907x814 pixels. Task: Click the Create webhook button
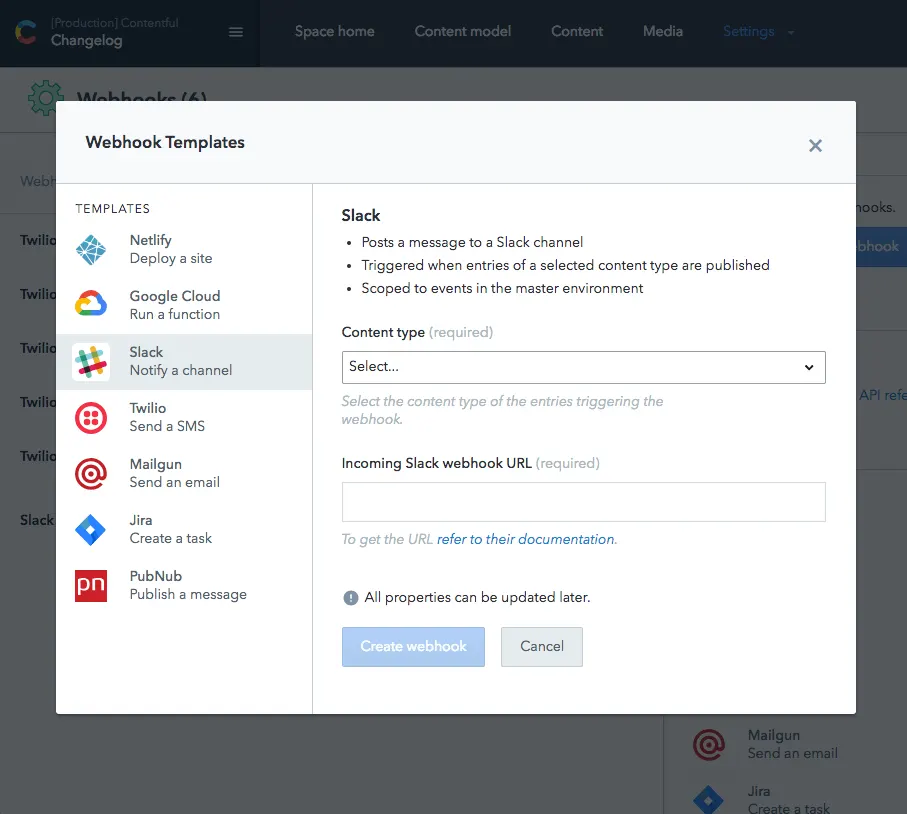pos(413,647)
